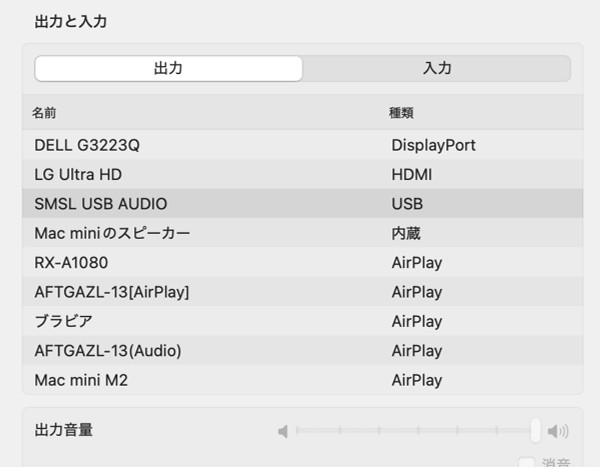
Task: Click the 種類 column header
Action: click(x=401, y=113)
